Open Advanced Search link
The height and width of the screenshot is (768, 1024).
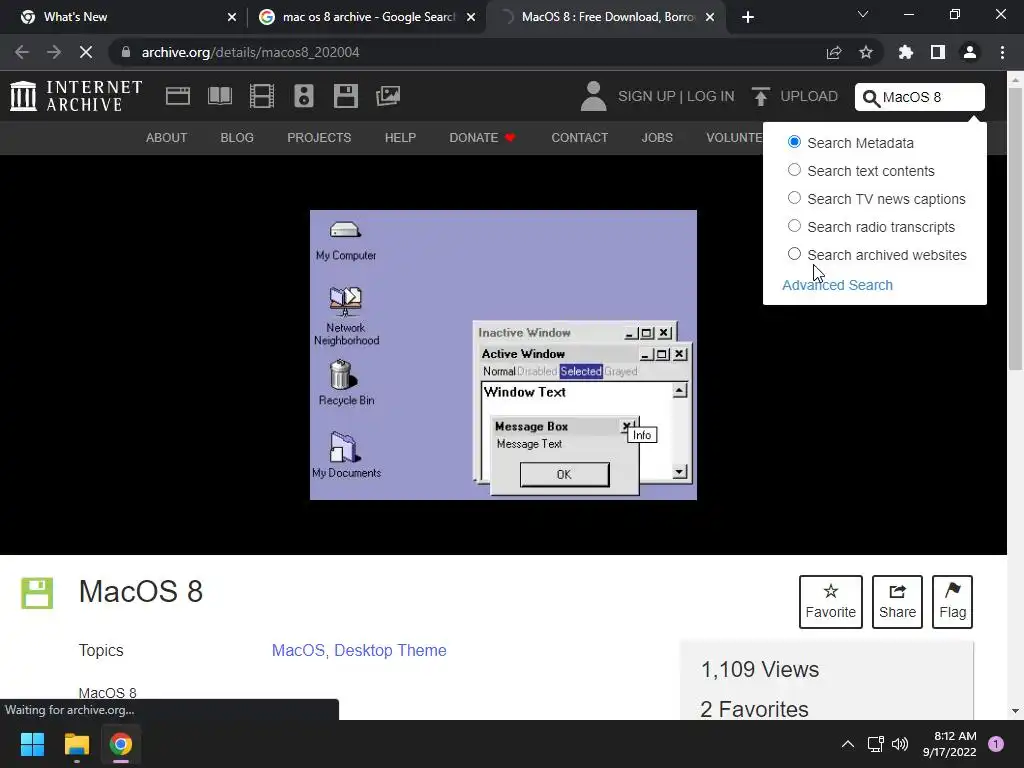pos(837,285)
